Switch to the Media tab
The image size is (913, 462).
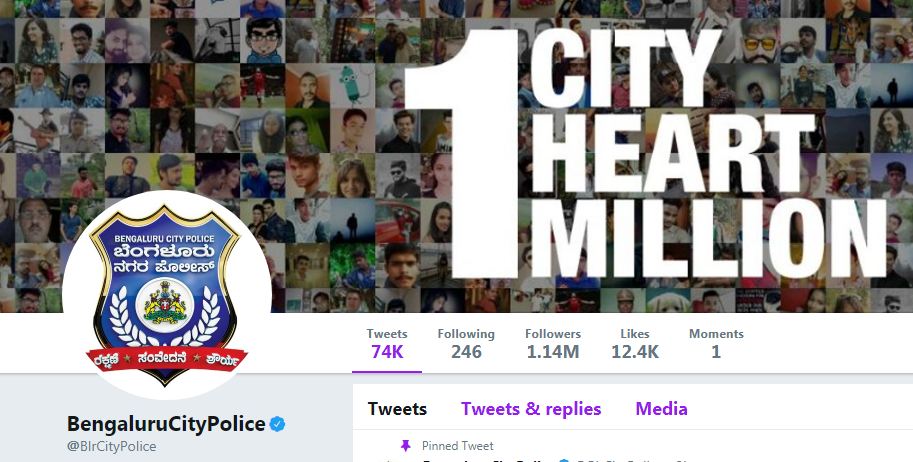661,409
